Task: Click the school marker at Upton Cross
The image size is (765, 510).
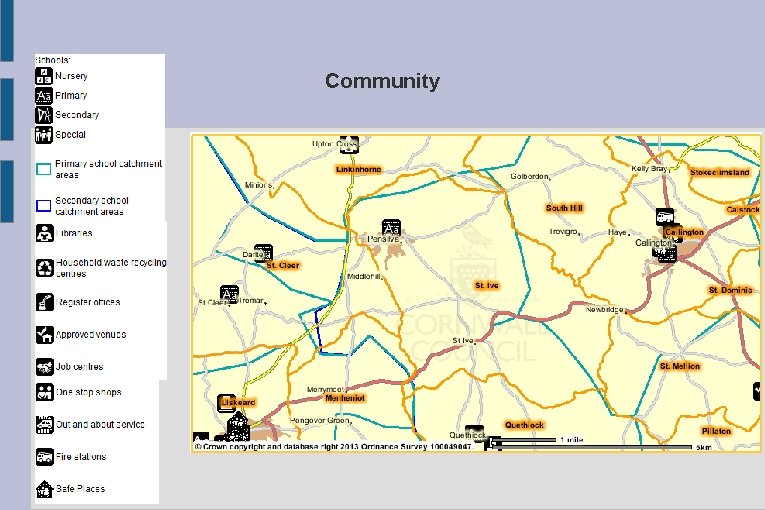Action: pyautogui.click(x=349, y=144)
